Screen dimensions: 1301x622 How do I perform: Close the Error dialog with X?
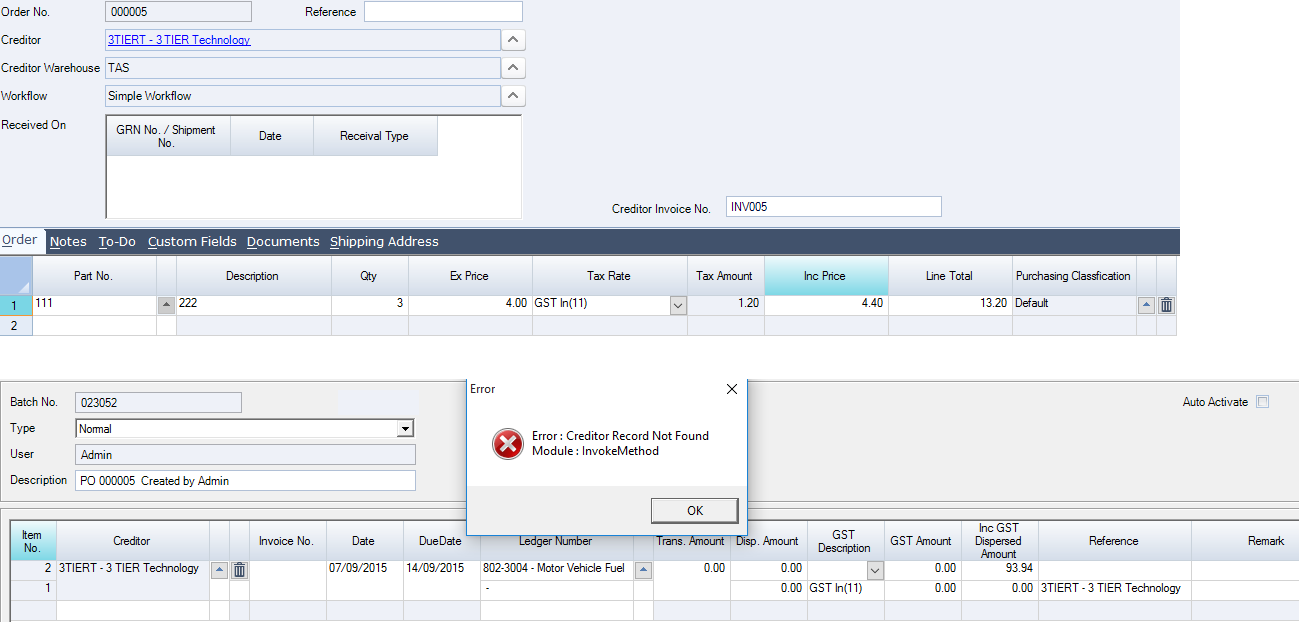coord(731,389)
